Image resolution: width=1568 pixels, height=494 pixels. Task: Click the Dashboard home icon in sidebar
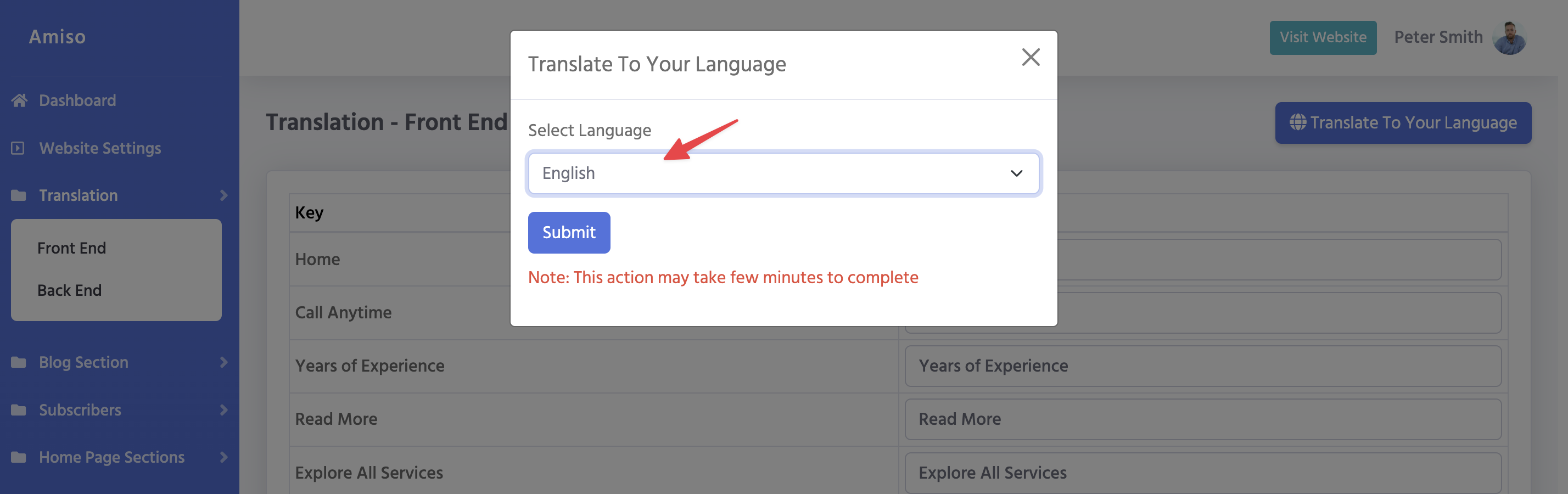coord(19,100)
